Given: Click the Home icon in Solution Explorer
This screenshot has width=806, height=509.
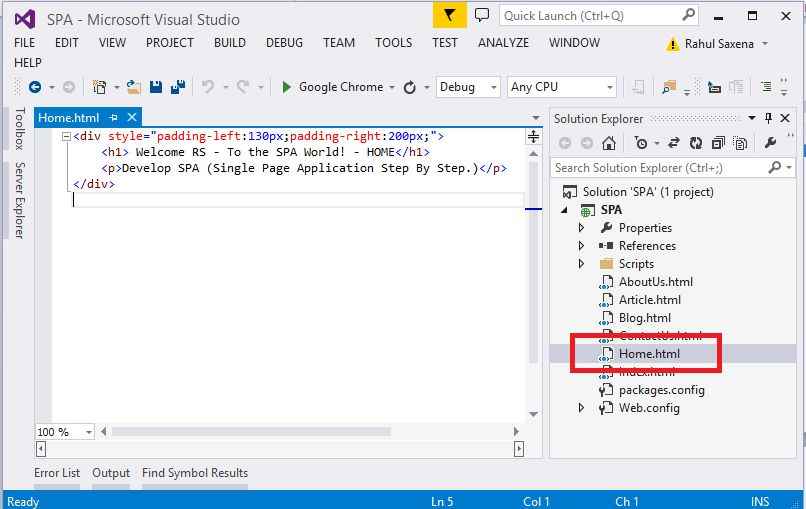Looking at the screenshot, I should pyautogui.click(x=609, y=143).
